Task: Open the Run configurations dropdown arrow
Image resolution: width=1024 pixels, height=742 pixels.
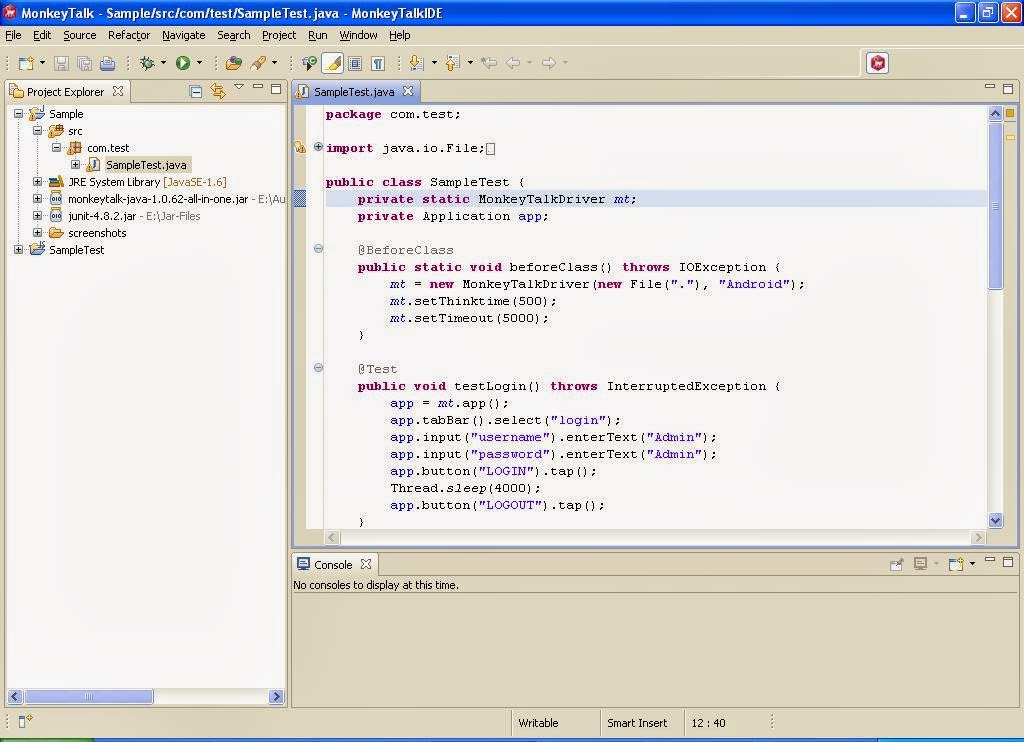Action: click(199, 63)
